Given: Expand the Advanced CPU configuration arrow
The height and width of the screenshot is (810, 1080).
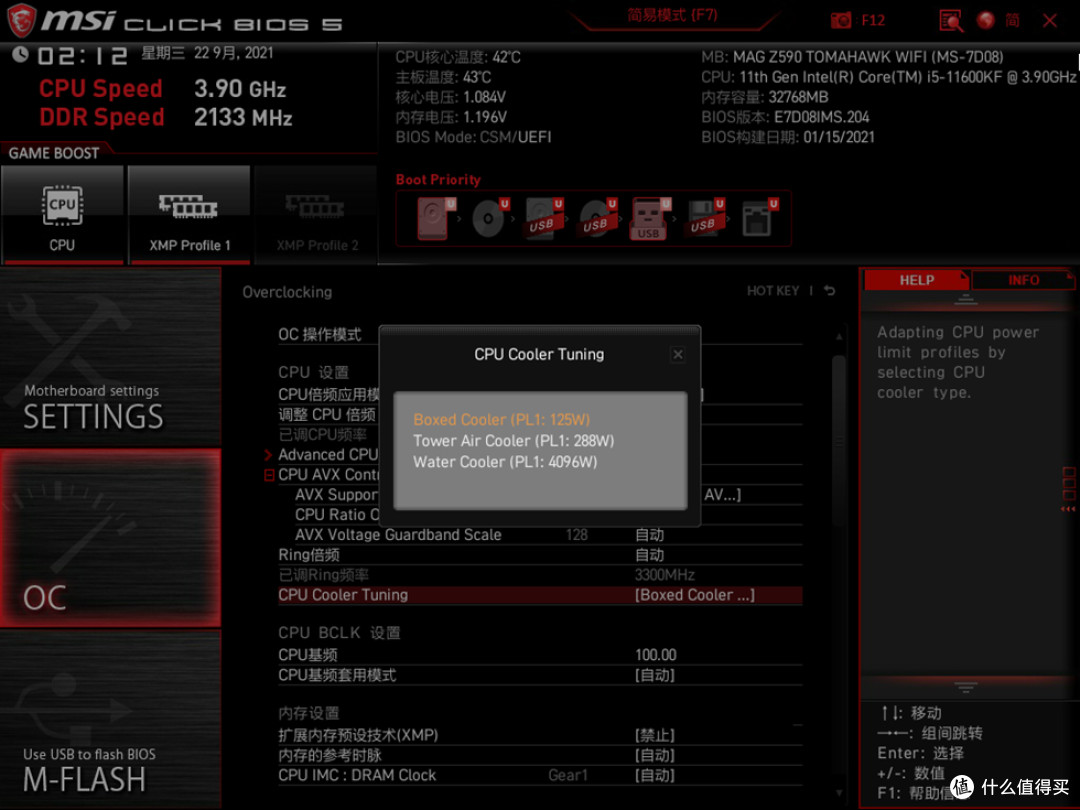Looking at the screenshot, I should (x=269, y=455).
